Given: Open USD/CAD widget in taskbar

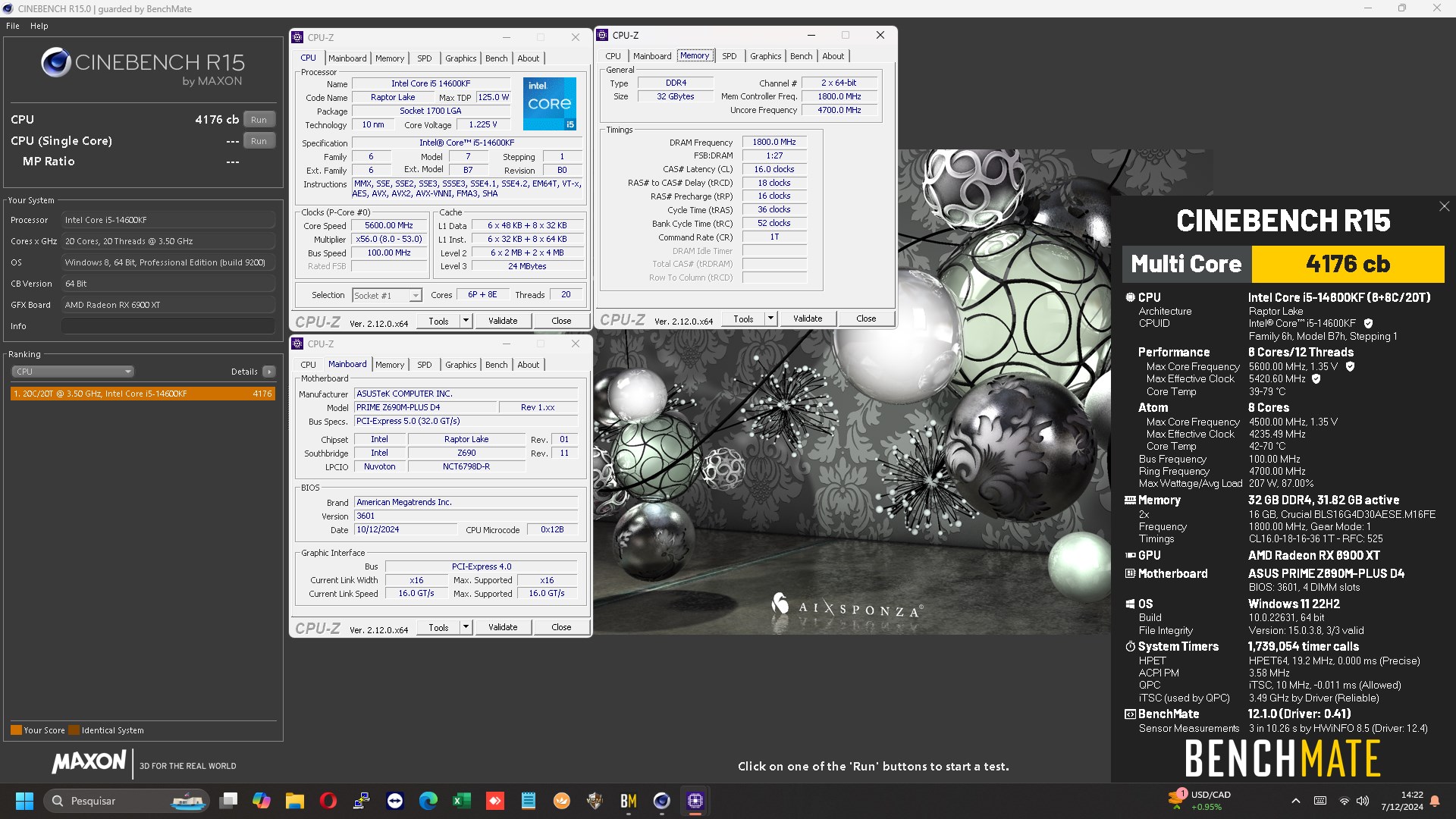Looking at the screenshot, I should pyautogui.click(x=1202, y=801).
